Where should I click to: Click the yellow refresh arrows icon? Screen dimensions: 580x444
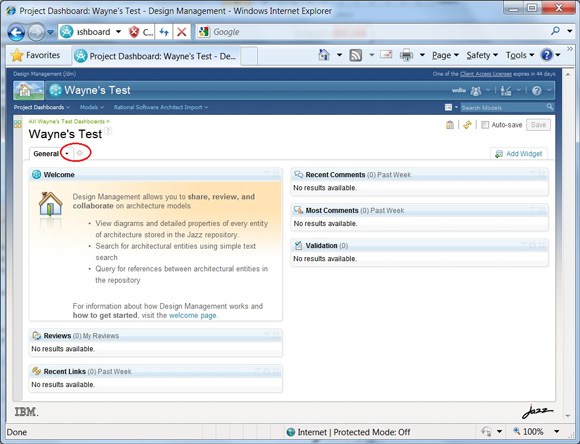(467, 125)
